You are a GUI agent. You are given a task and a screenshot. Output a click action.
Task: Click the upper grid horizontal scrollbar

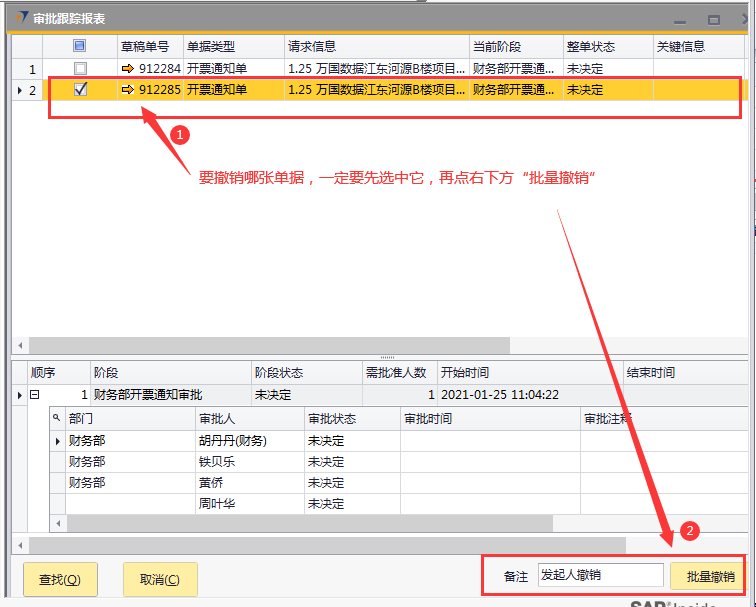260,345
